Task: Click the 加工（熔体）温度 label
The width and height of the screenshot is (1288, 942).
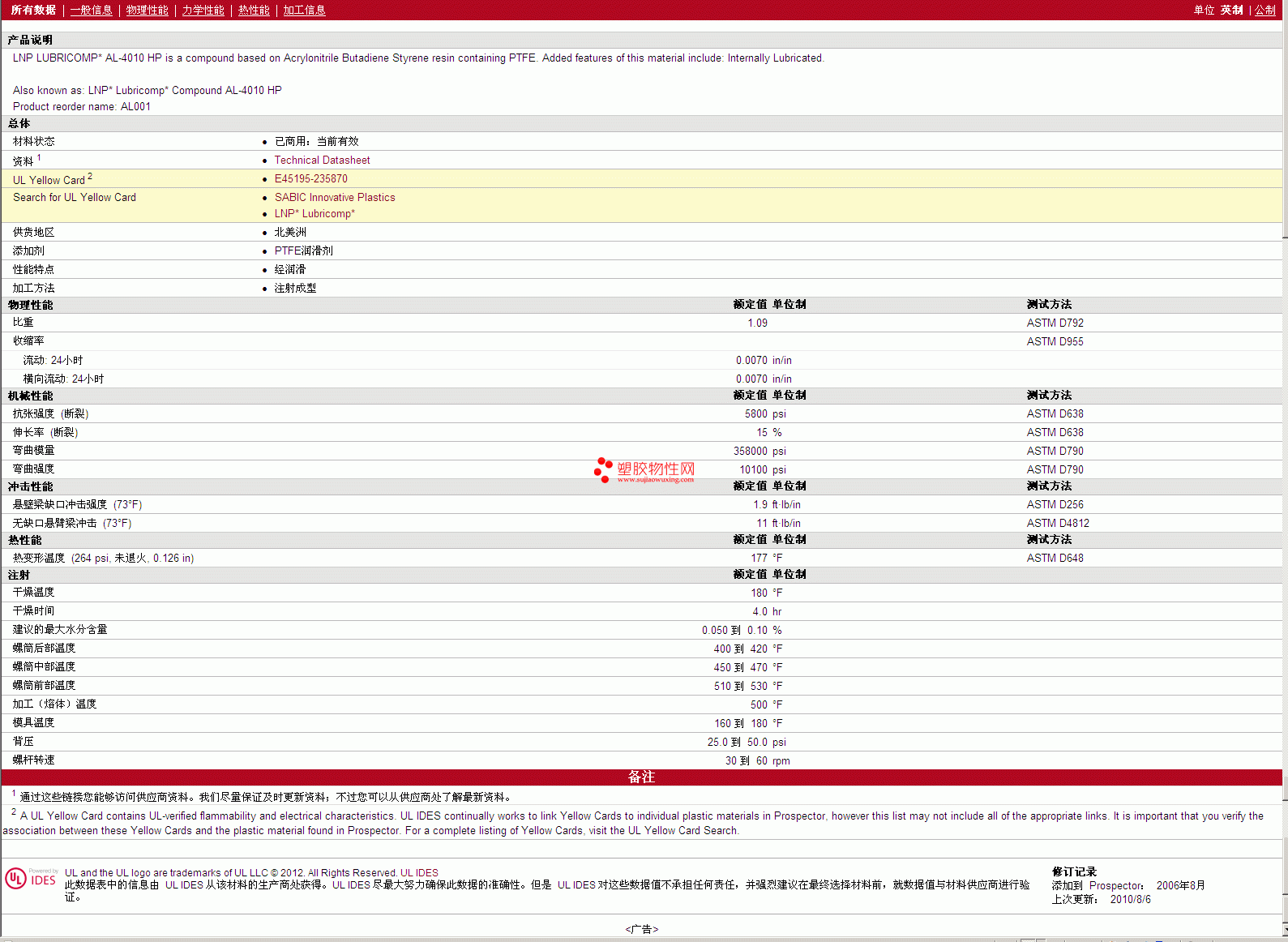Action: tap(54, 704)
